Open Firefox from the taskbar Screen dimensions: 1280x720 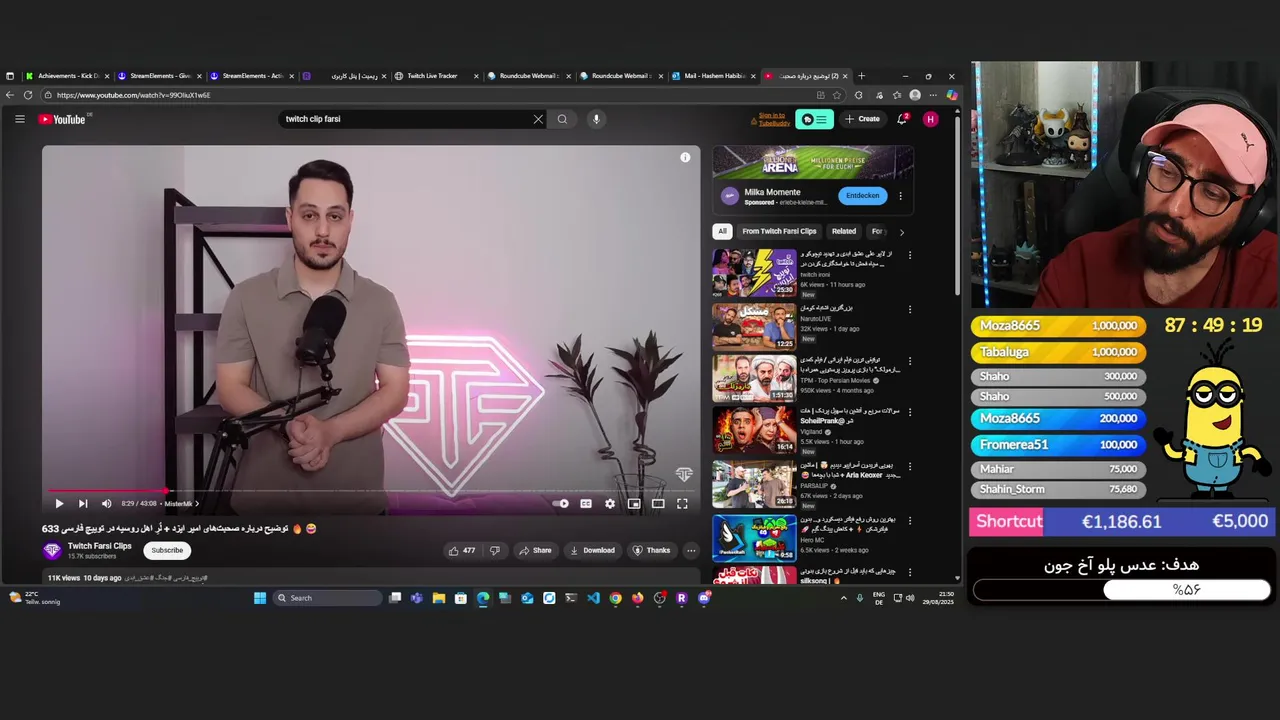pos(637,598)
